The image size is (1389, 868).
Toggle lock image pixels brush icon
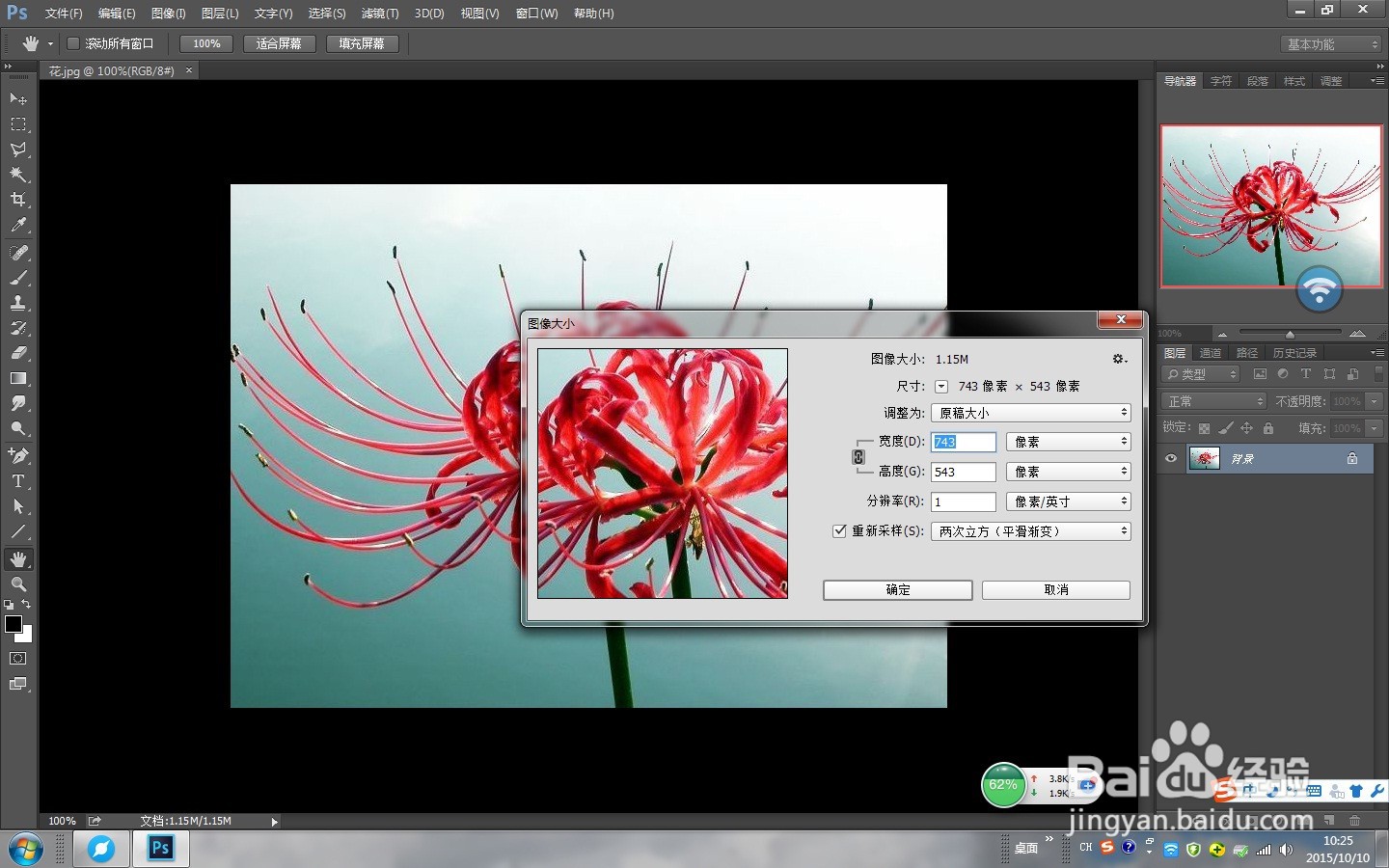point(1225,428)
